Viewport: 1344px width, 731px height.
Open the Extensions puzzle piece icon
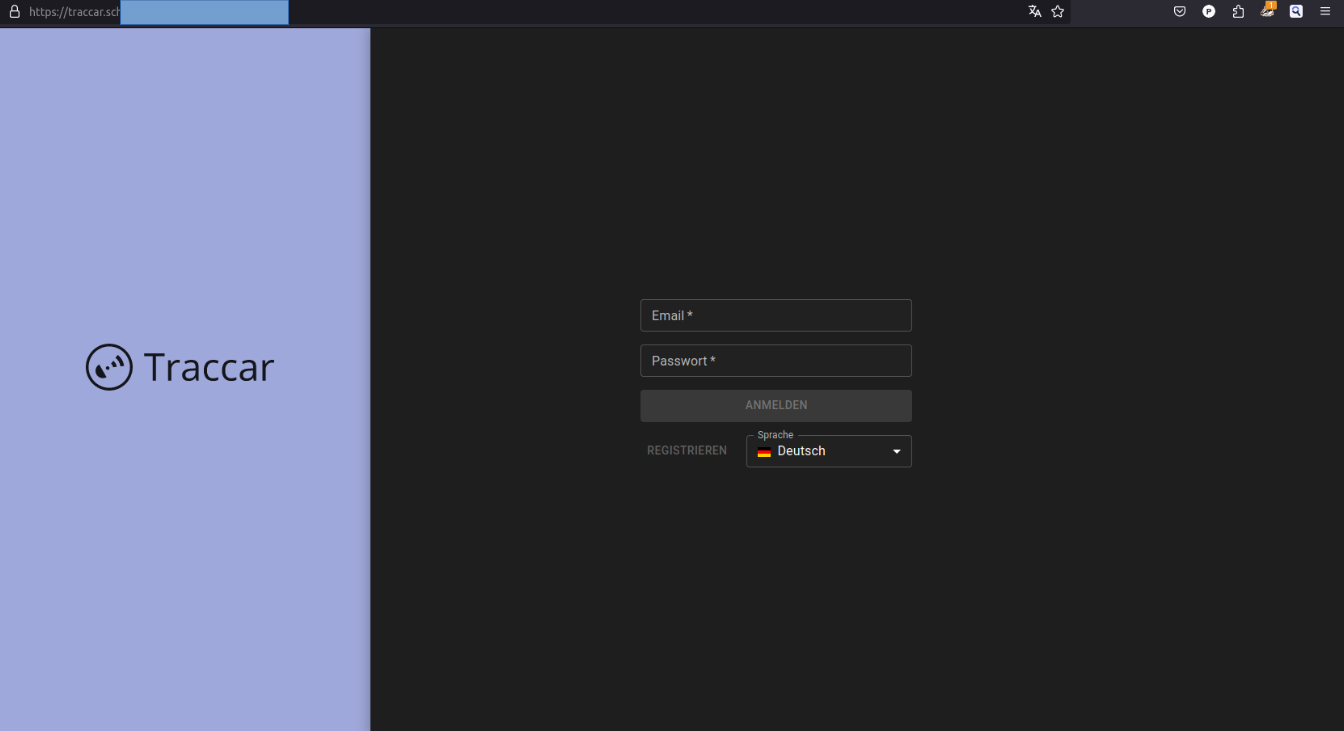pyautogui.click(x=1238, y=12)
